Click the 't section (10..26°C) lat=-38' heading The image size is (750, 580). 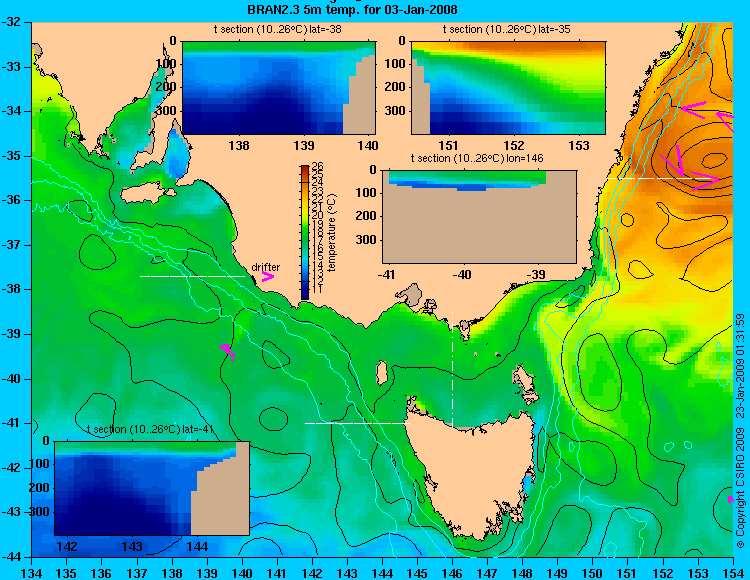(x=277, y=29)
